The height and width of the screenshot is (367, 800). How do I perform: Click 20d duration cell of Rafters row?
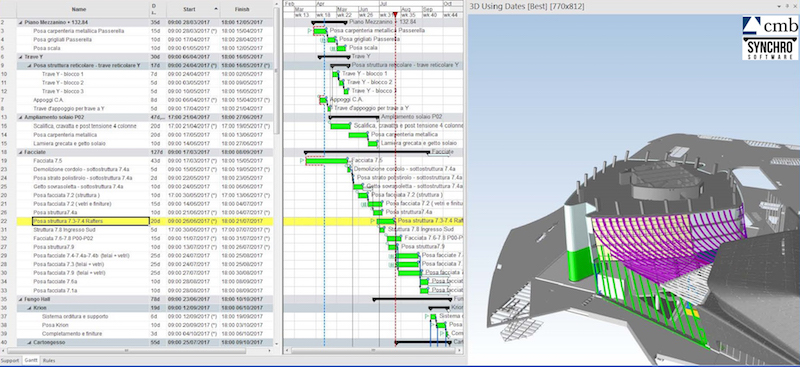pos(158,221)
